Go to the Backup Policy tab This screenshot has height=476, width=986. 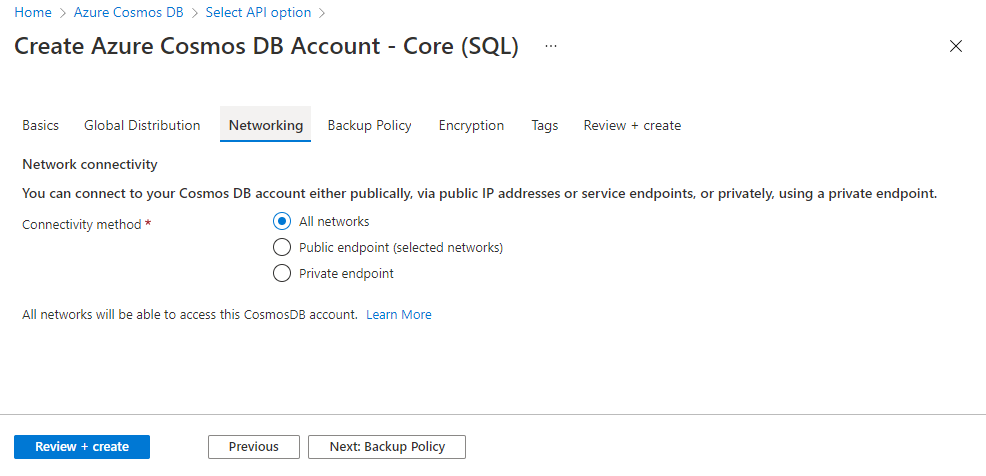(x=369, y=125)
